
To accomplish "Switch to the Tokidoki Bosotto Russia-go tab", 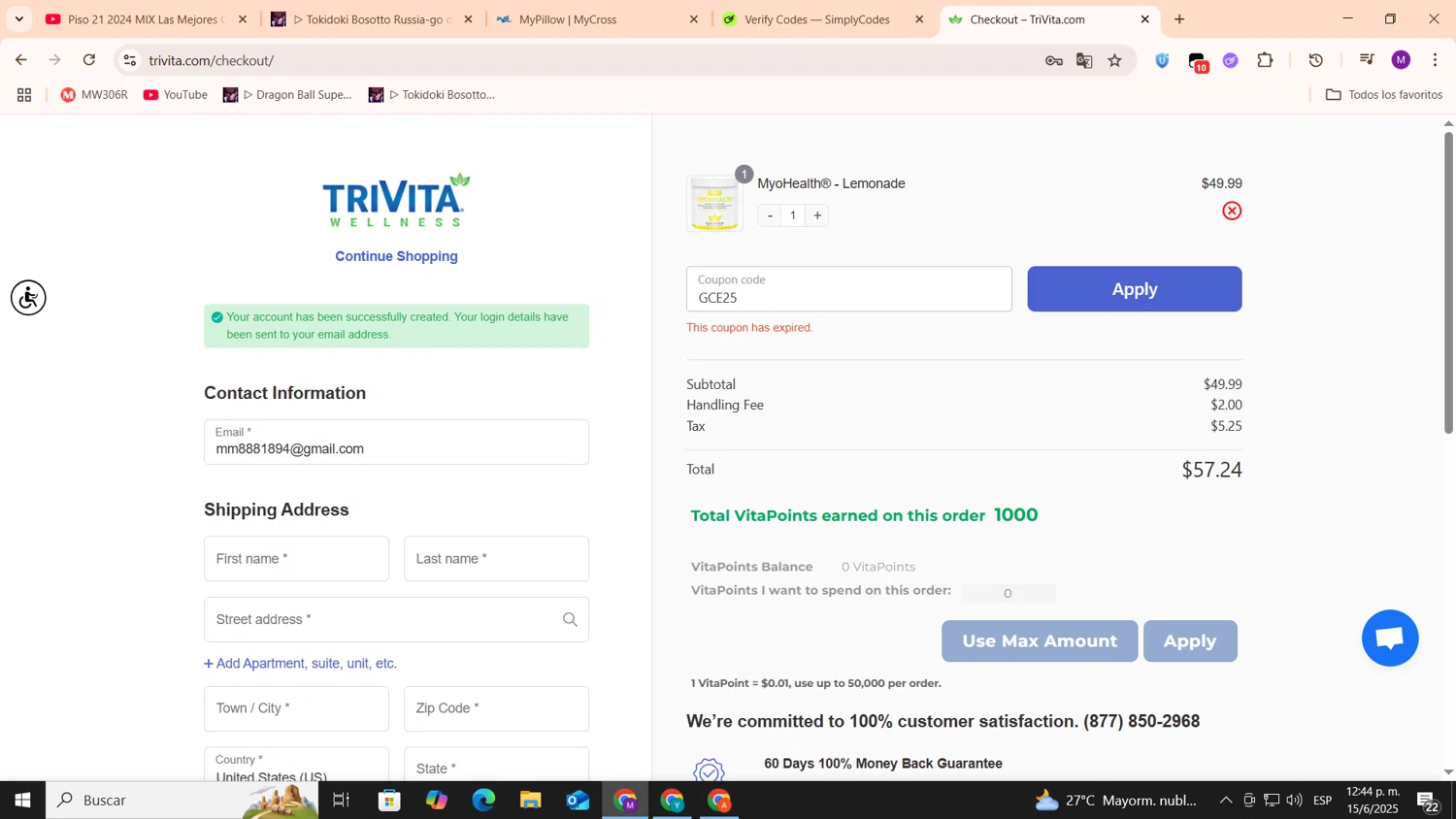I will [373, 19].
